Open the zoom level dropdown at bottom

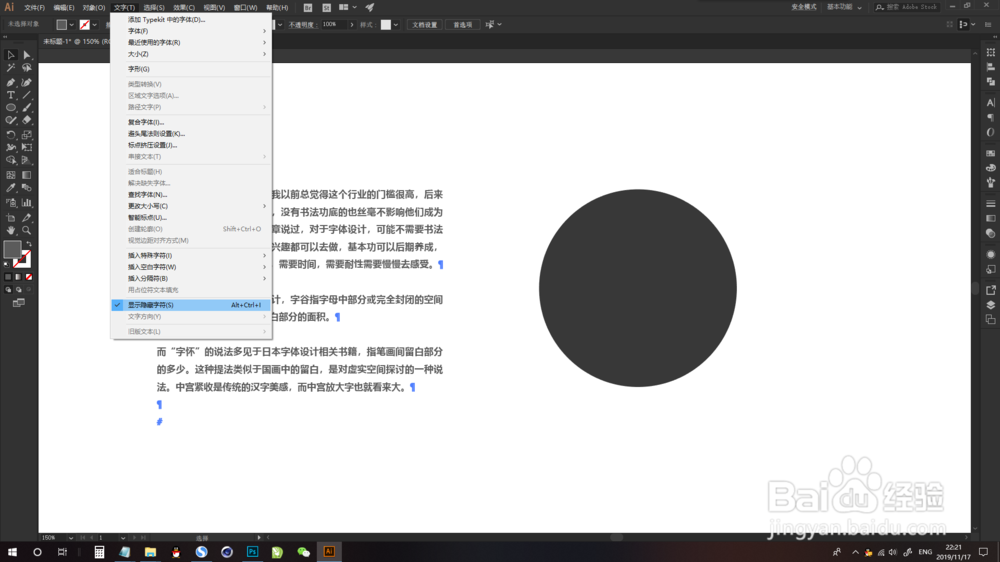(71, 538)
